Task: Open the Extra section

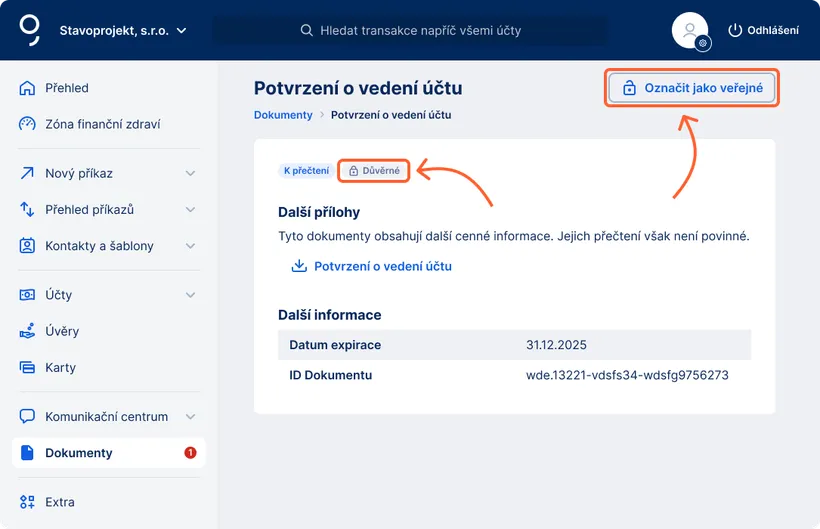Action: (x=60, y=502)
